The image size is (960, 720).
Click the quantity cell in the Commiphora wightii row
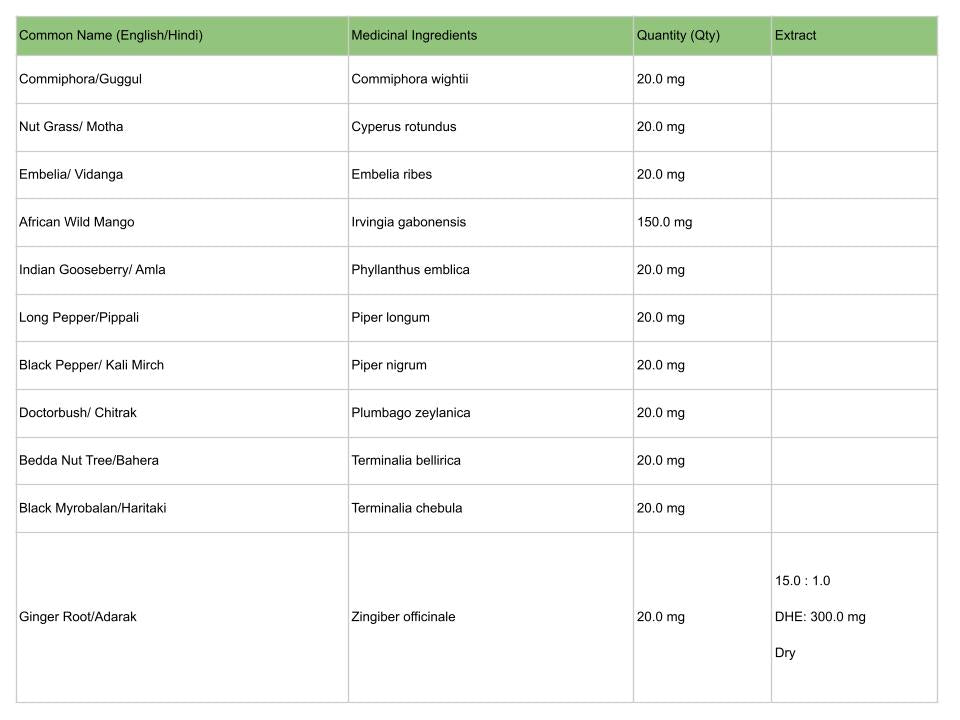click(661, 79)
